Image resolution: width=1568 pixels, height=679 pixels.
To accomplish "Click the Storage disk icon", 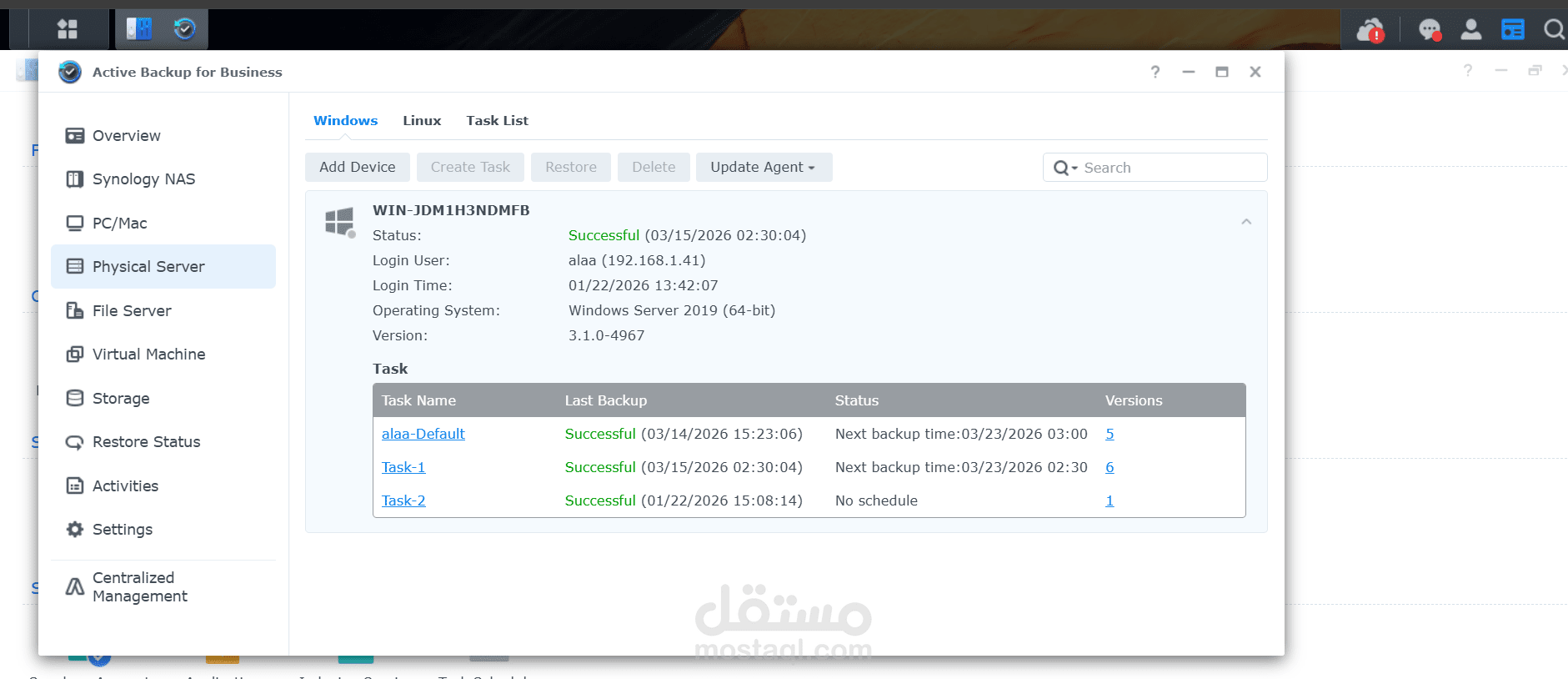I will (x=75, y=398).
